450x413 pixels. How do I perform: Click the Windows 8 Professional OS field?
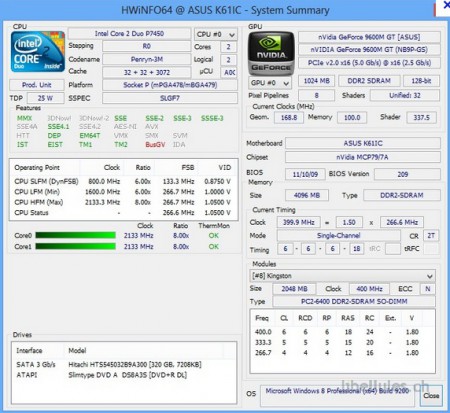point(337,396)
